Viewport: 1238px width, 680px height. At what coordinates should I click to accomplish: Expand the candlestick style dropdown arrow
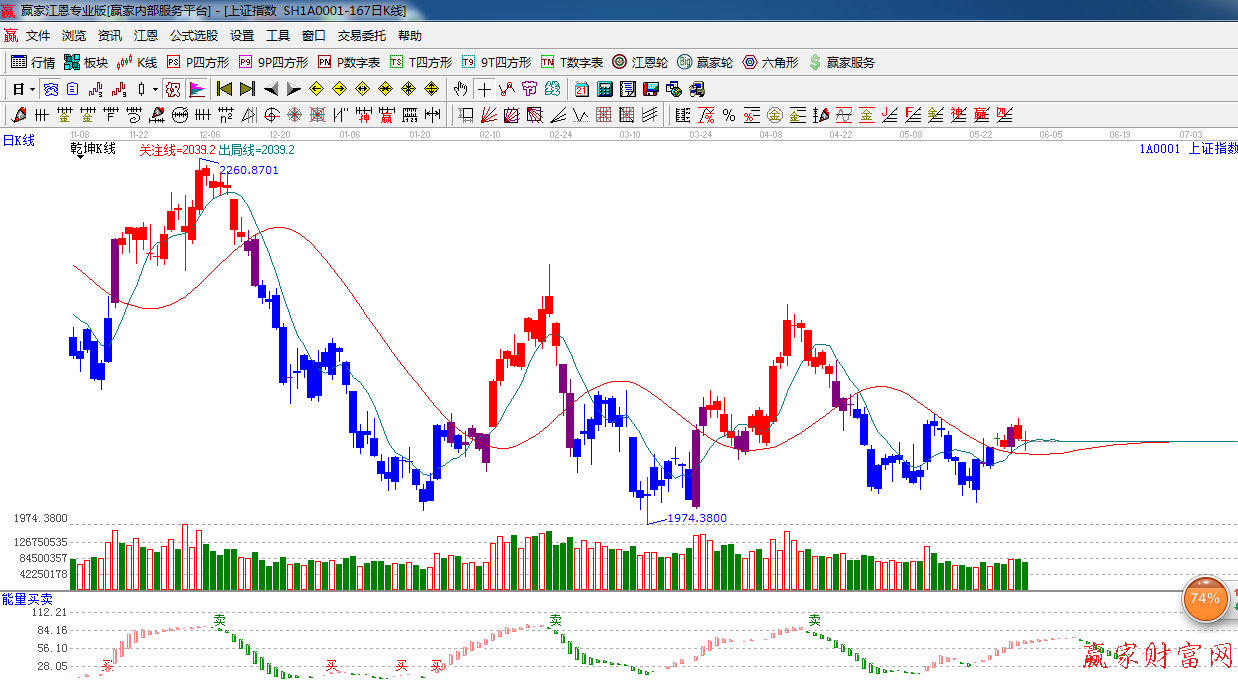tap(155, 89)
